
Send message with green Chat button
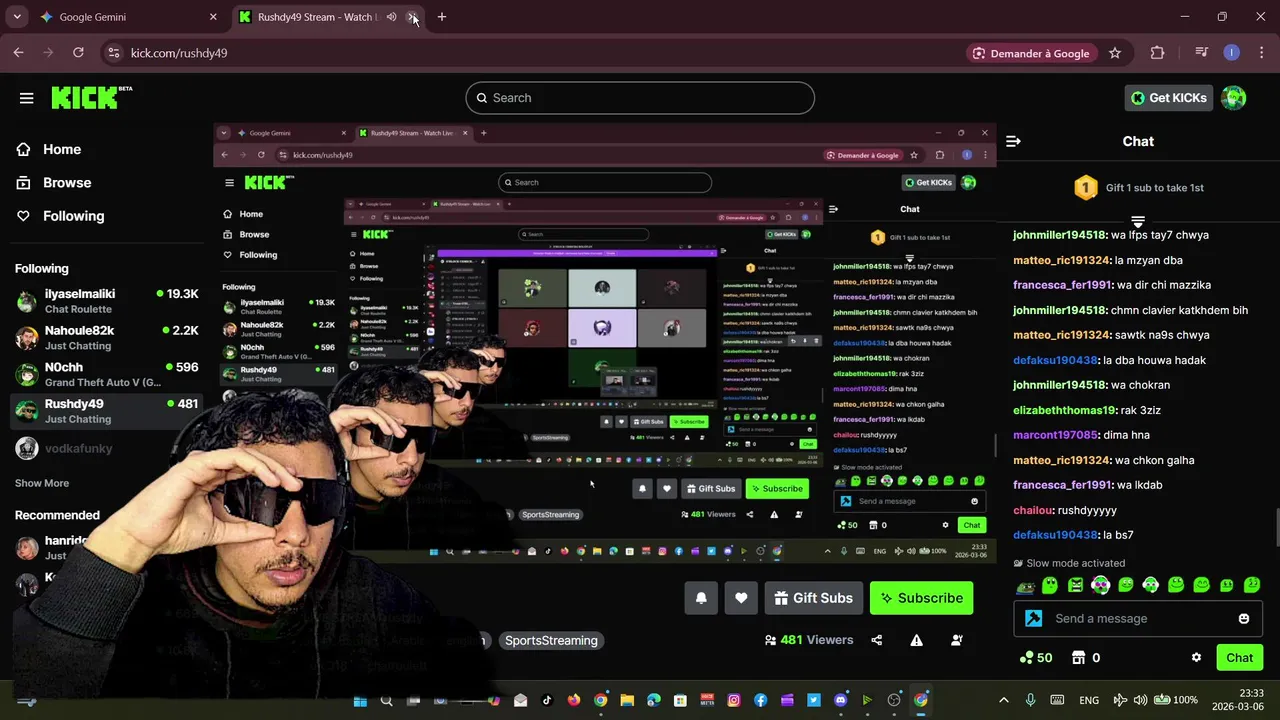pyautogui.click(x=1239, y=657)
